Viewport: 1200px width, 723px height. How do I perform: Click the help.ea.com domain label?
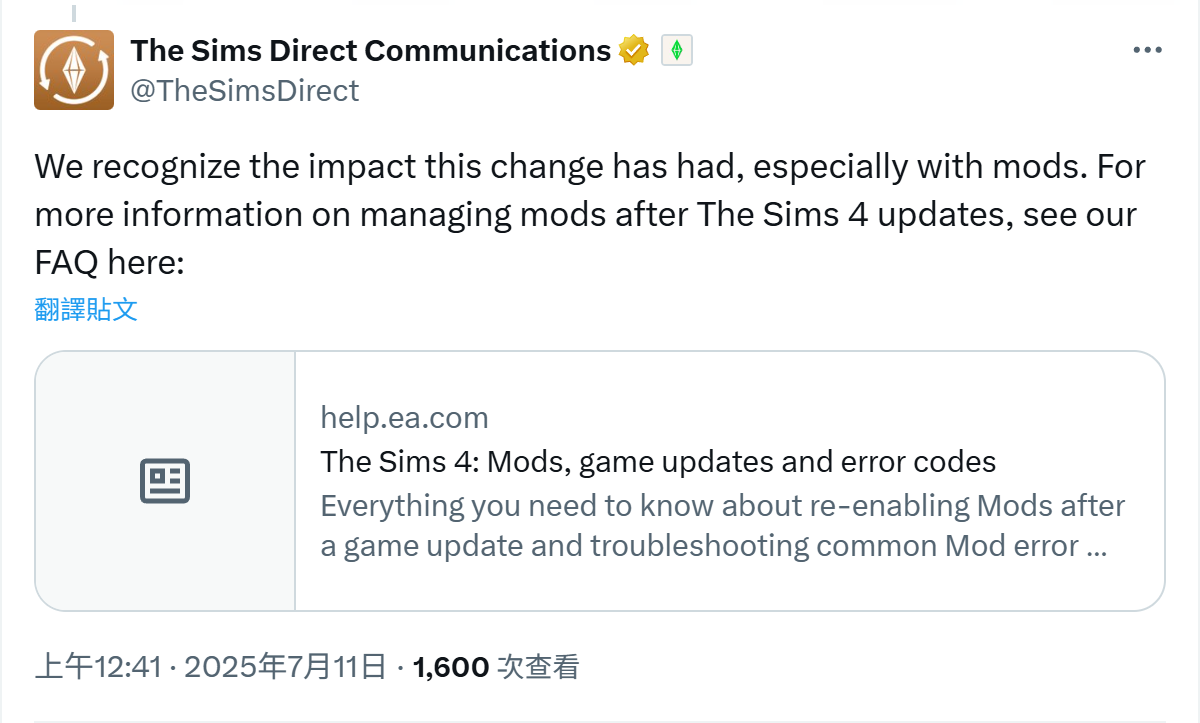coord(404,417)
